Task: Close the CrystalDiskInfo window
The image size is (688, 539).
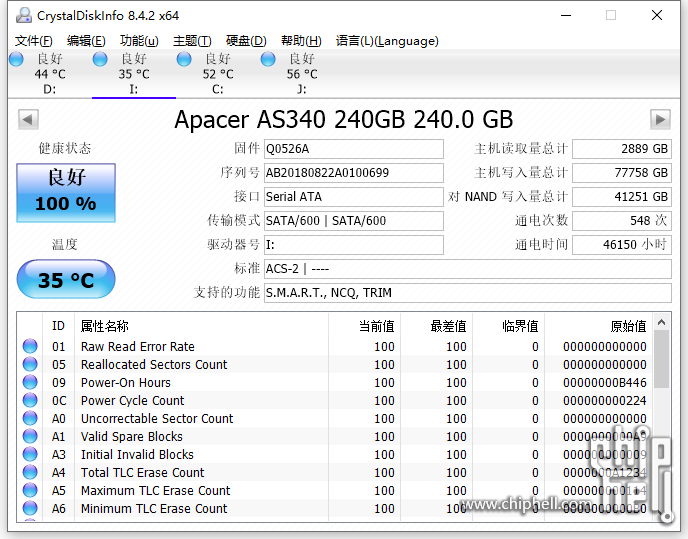Action: (657, 15)
